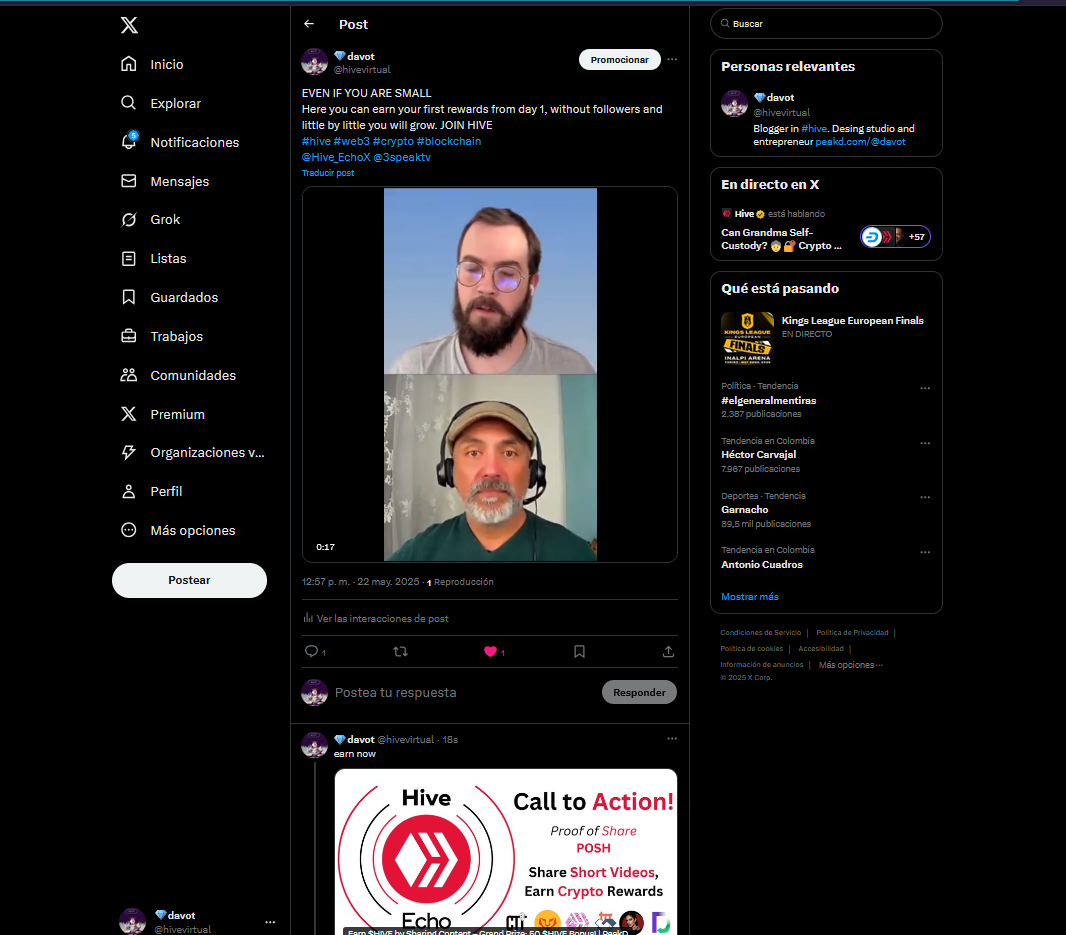The image size is (1066, 935).
Task: Click the Comunidades people icon
Action: (128, 375)
